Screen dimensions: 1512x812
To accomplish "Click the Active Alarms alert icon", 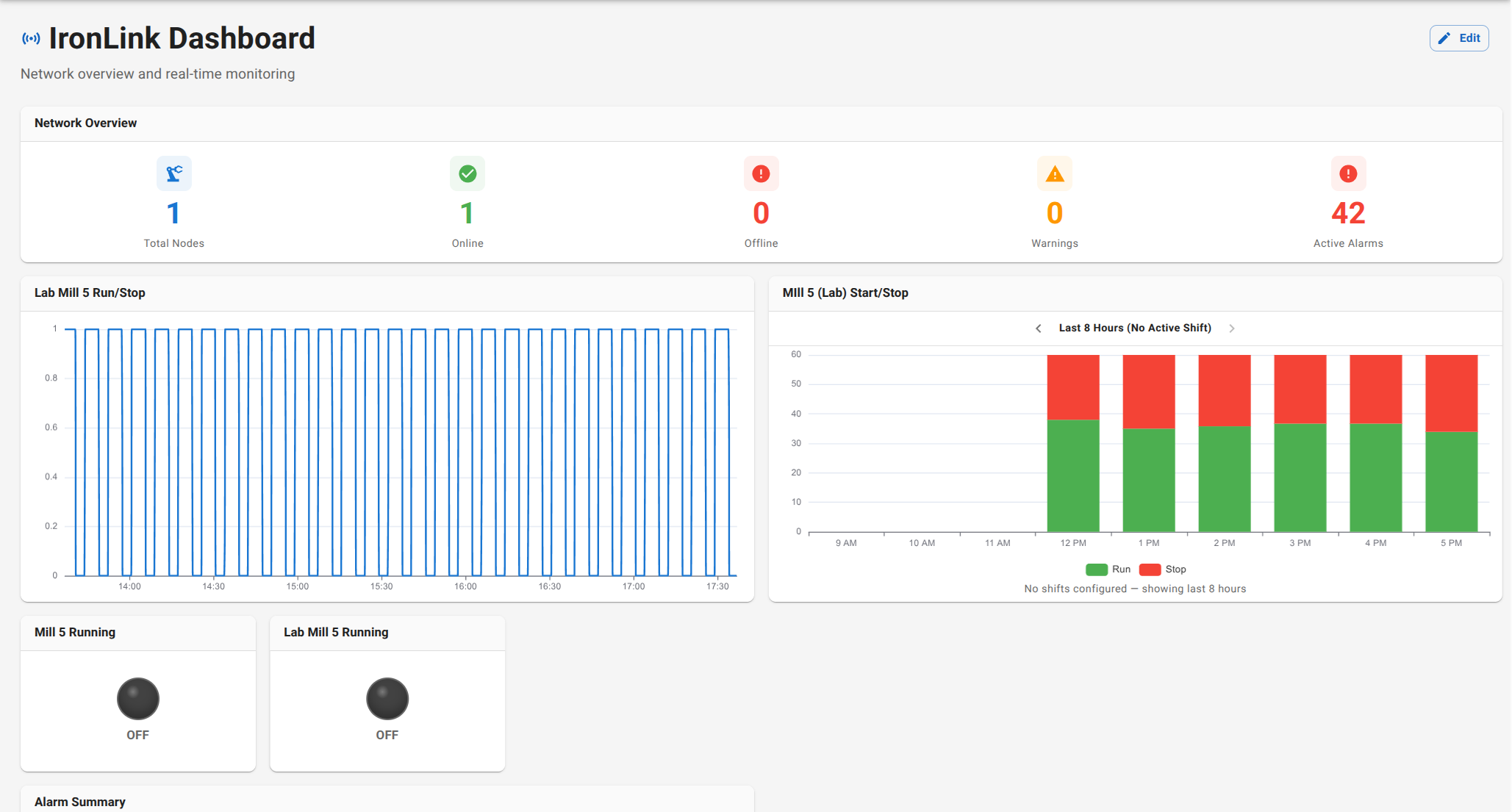I will point(1347,173).
